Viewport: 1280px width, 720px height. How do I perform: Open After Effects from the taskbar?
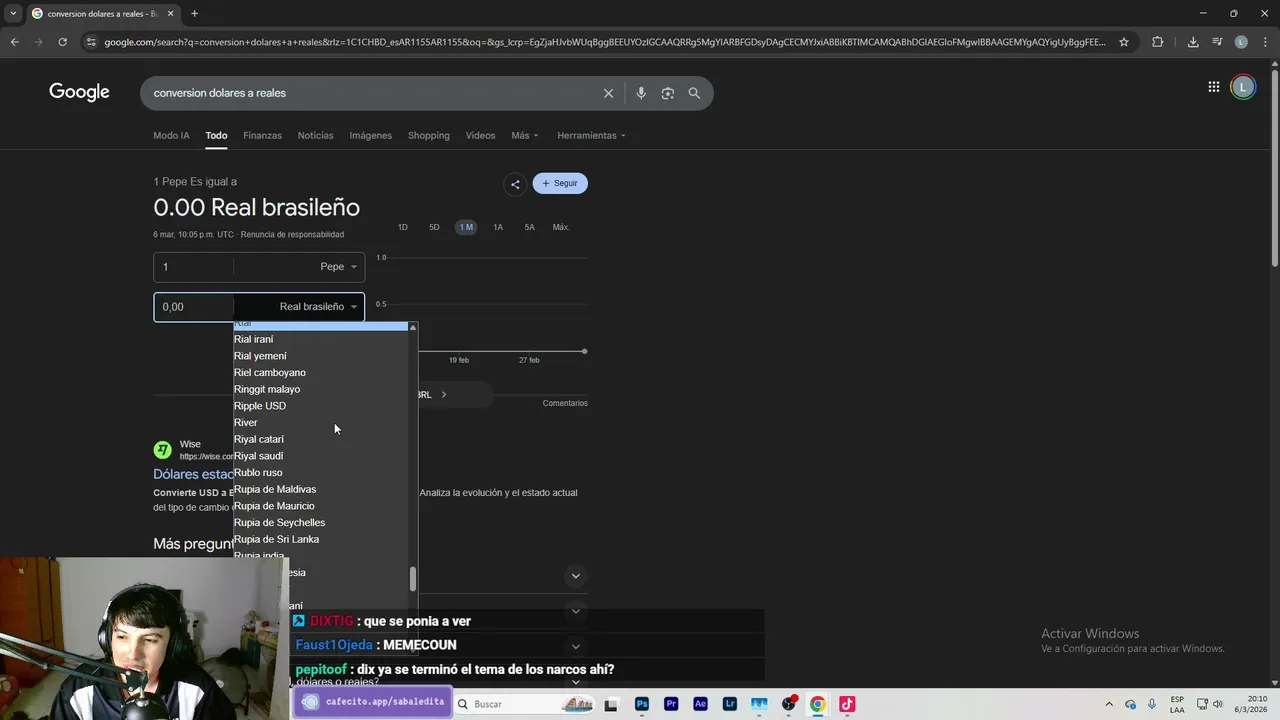[700, 704]
